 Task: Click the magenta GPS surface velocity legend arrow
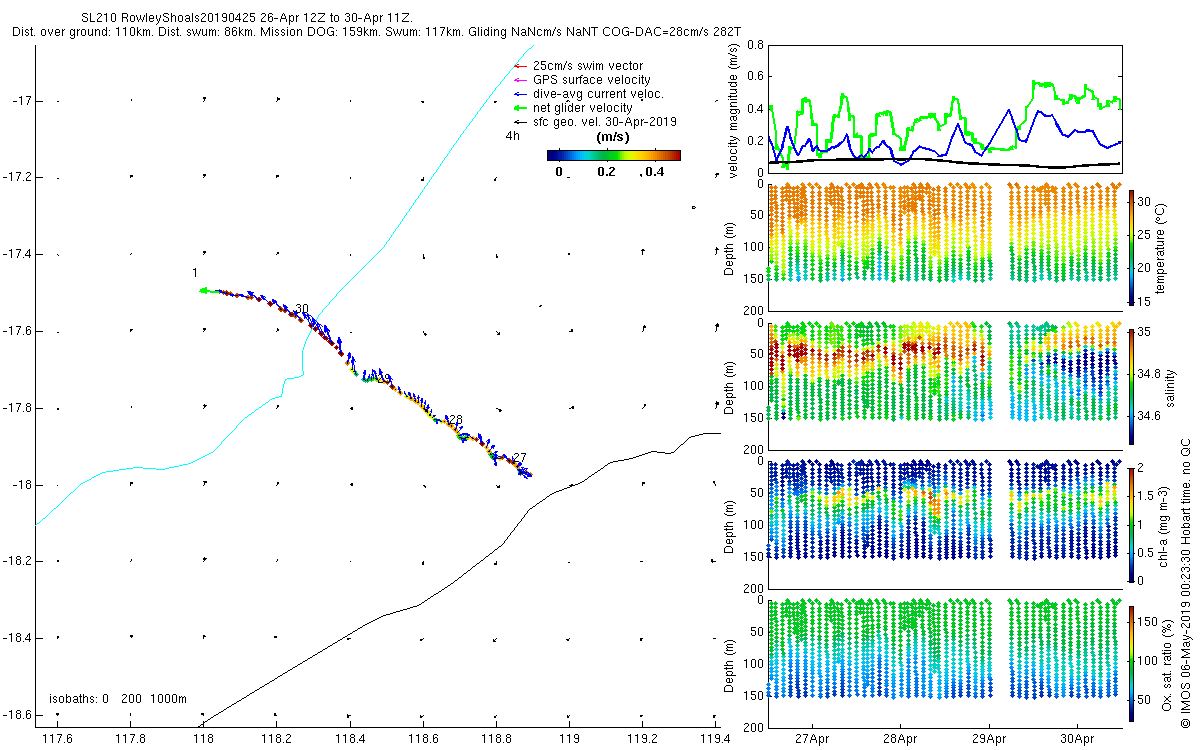[520, 80]
